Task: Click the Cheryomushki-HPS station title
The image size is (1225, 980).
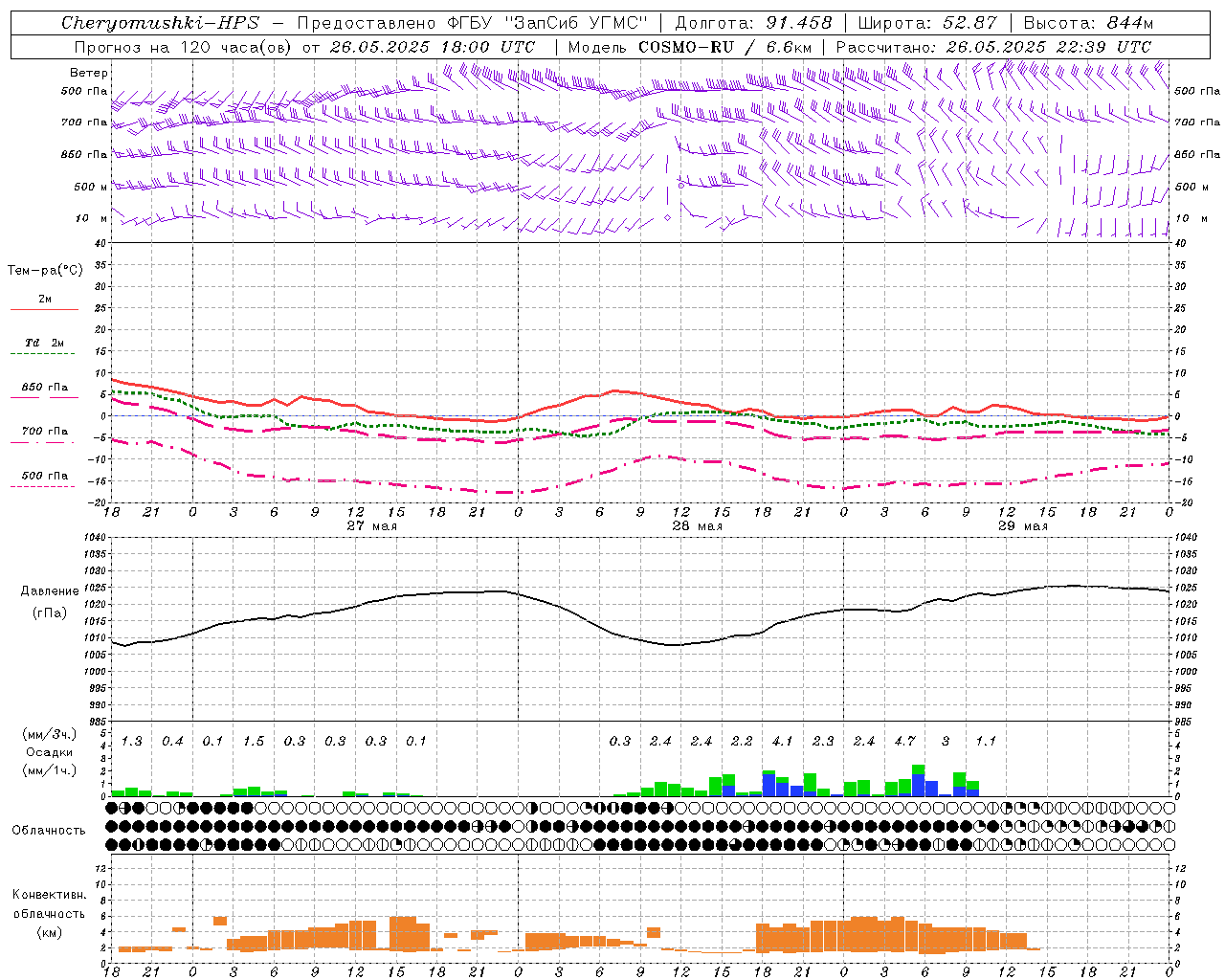Action: click(x=161, y=23)
